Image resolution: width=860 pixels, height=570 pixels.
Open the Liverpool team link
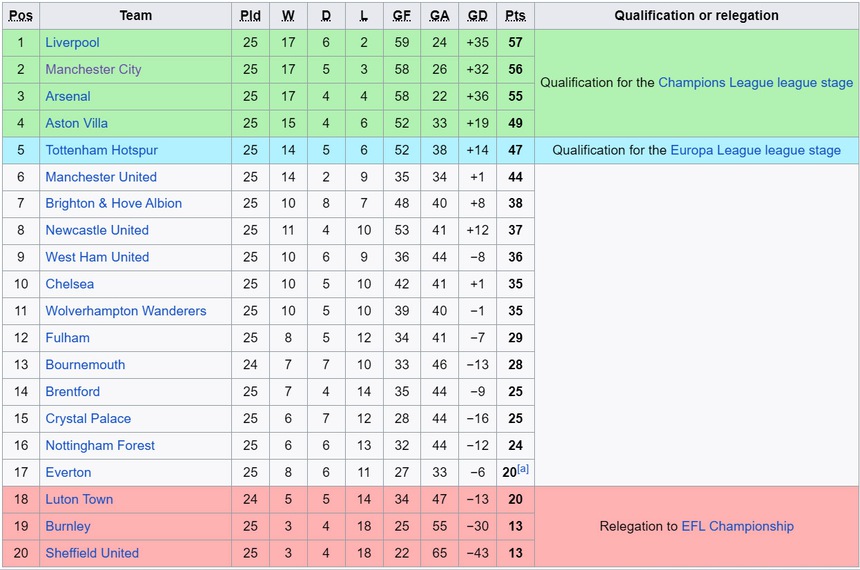pyautogui.click(x=72, y=43)
